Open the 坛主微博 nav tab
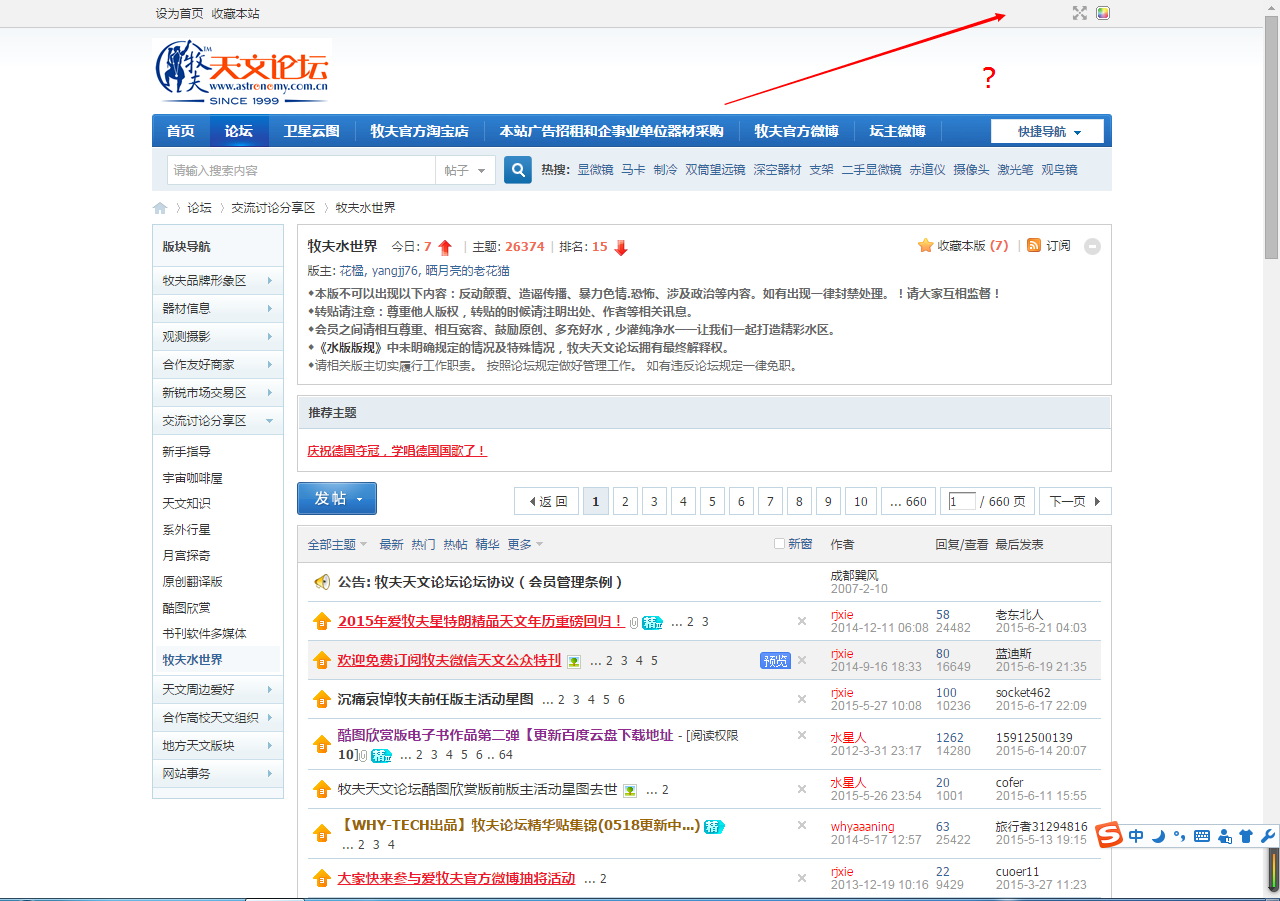The height and width of the screenshot is (901, 1280). click(898, 131)
